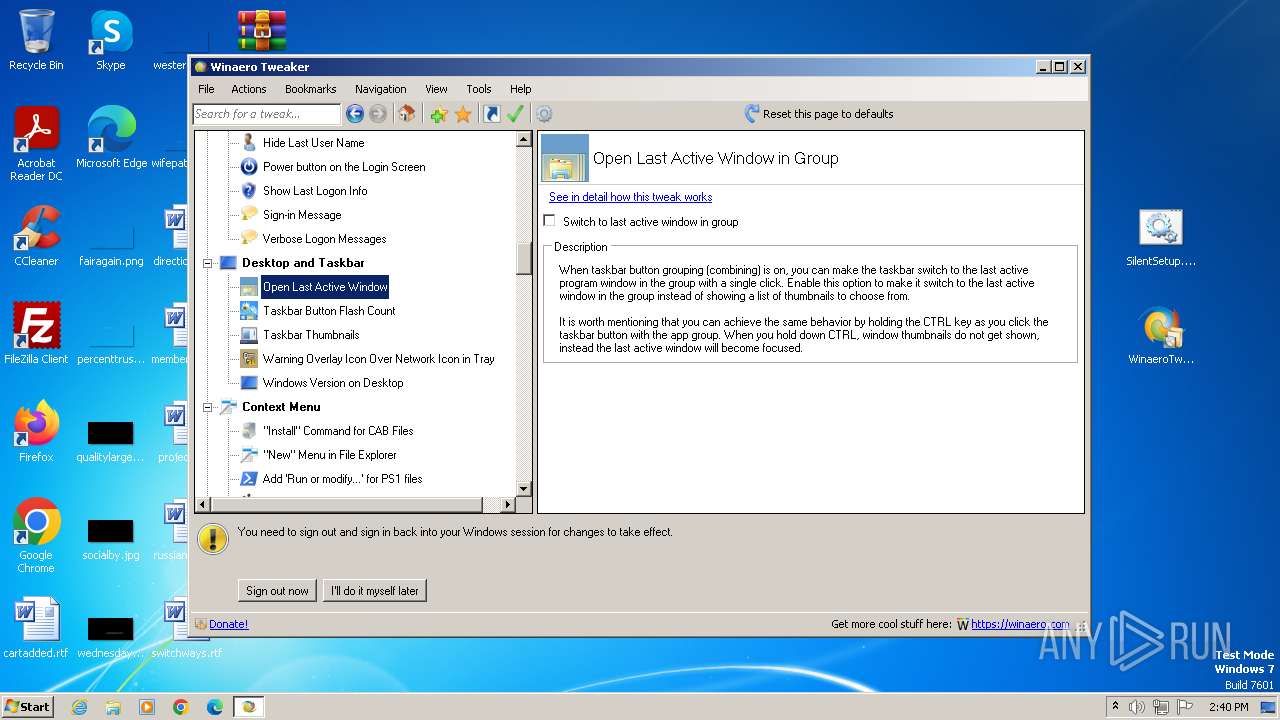Select Hide Last User Name tweak
The image size is (1280, 720).
pos(313,143)
